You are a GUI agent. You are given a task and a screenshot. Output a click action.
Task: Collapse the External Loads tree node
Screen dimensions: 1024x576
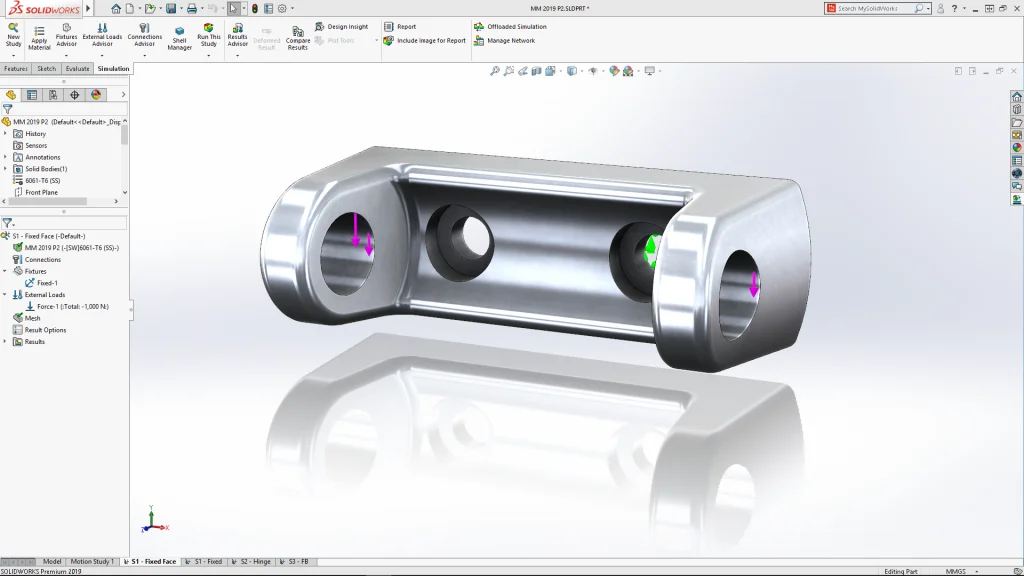point(6,295)
